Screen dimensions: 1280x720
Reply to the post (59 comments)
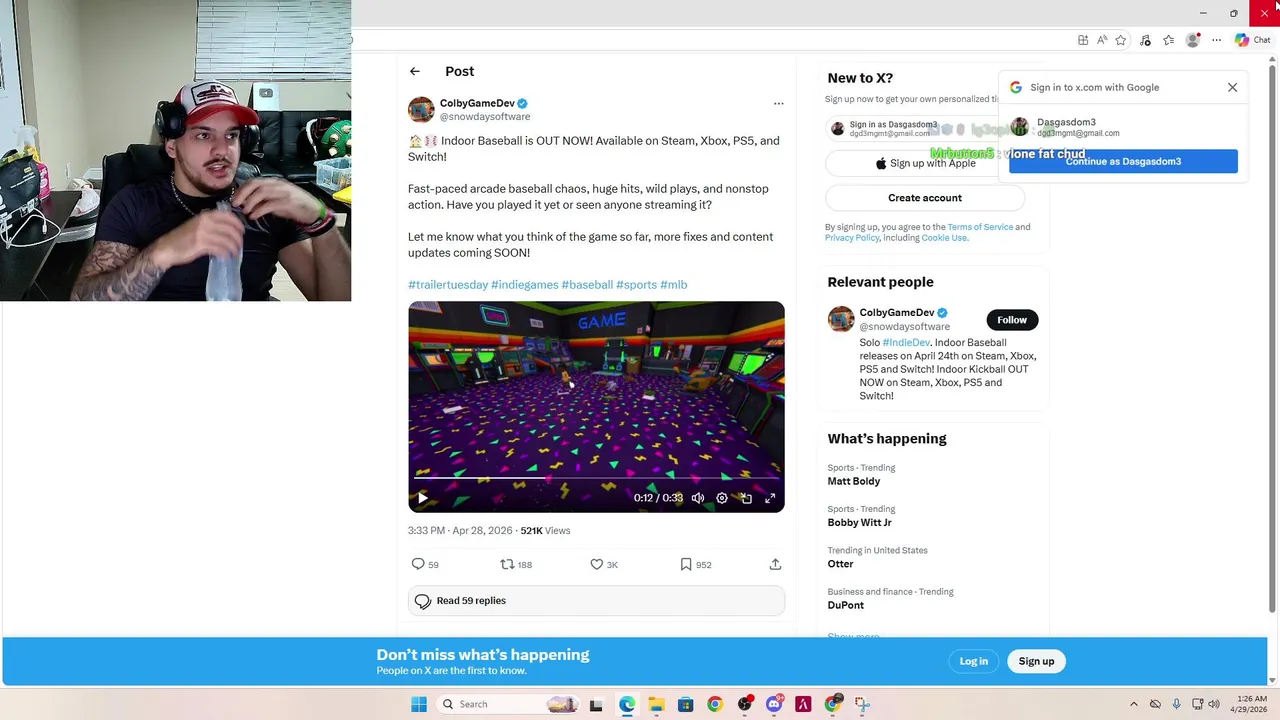pyautogui.click(x=425, y=564)
